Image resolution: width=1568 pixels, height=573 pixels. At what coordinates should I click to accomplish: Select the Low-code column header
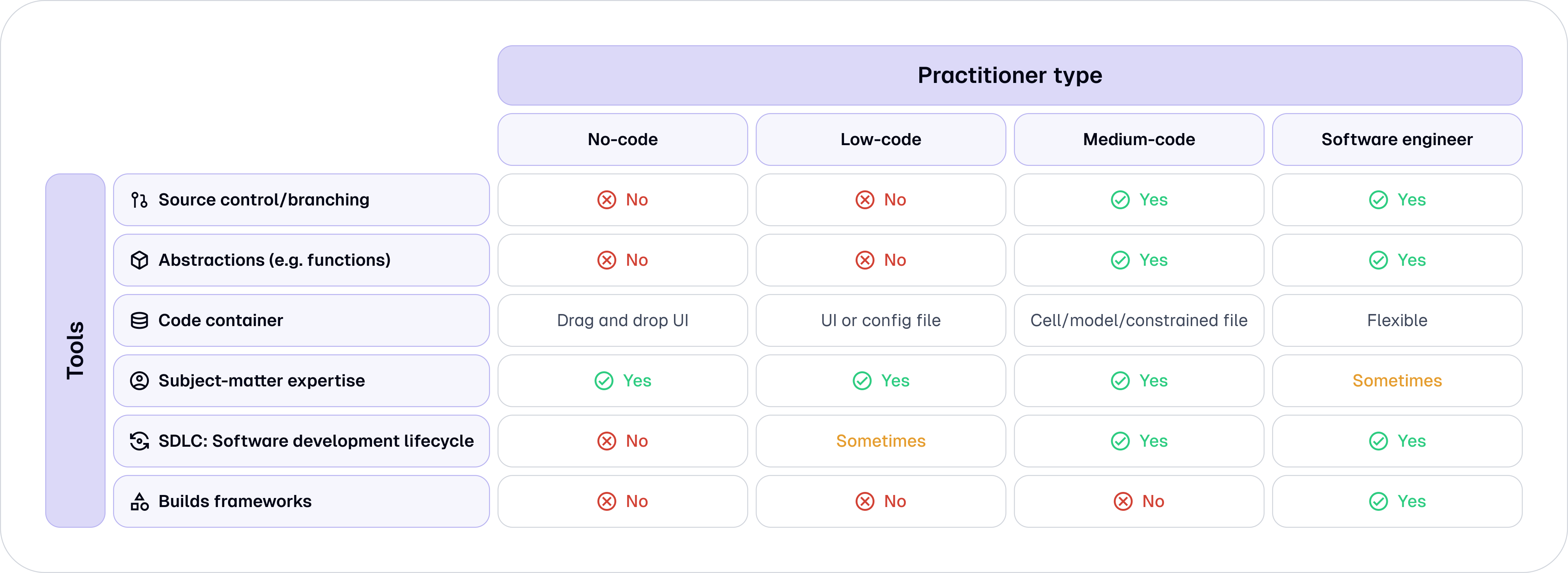[881, 139]
